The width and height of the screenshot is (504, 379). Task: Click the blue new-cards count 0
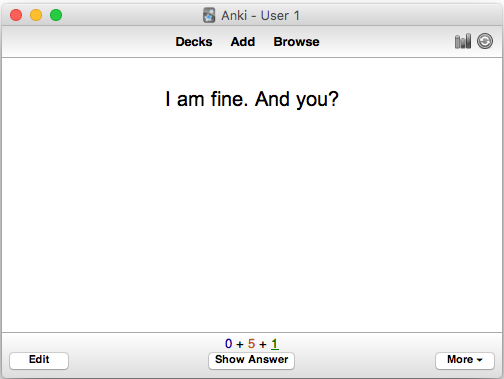point(228,344)
